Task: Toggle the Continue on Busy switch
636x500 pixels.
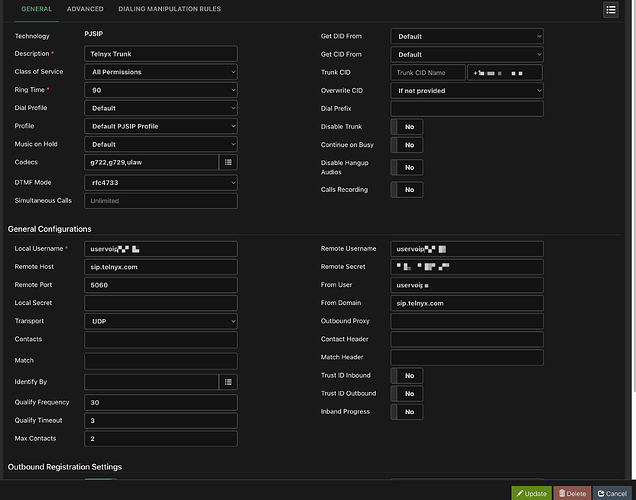Action: (x=407, y=145)
